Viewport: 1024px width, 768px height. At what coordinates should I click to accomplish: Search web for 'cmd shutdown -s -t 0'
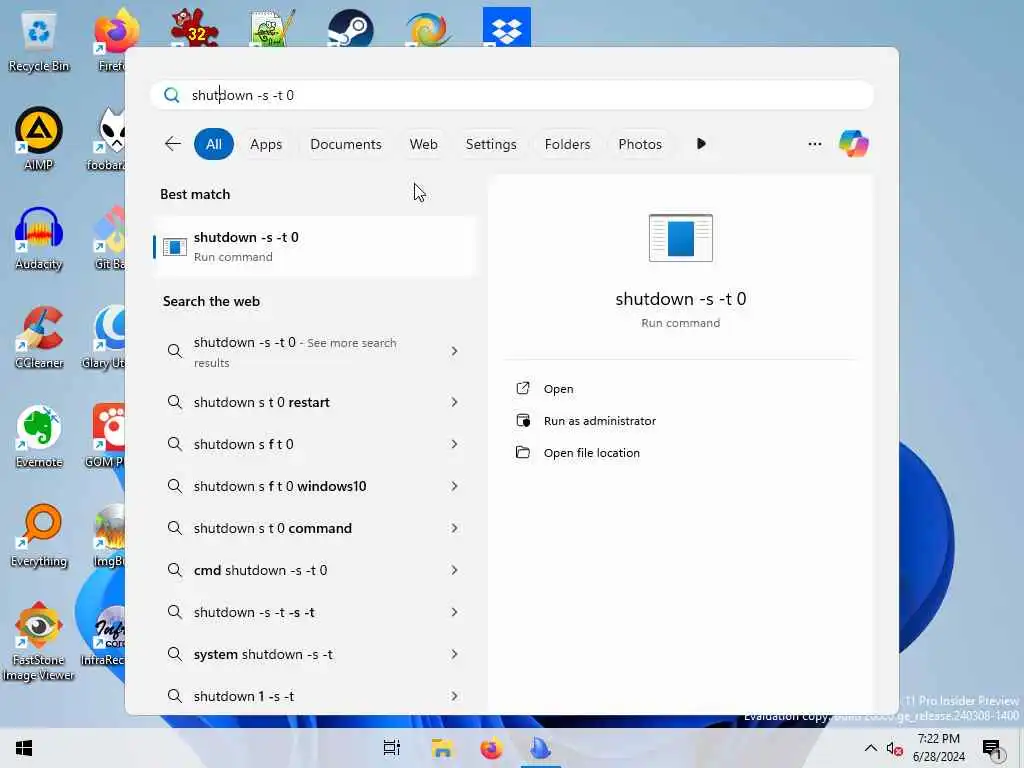click(x=315, y=570)
